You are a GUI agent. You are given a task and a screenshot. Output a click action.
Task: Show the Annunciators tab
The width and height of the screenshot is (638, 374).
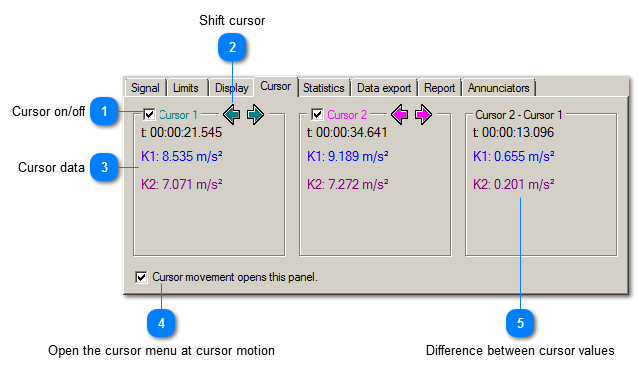click(498, 88)
